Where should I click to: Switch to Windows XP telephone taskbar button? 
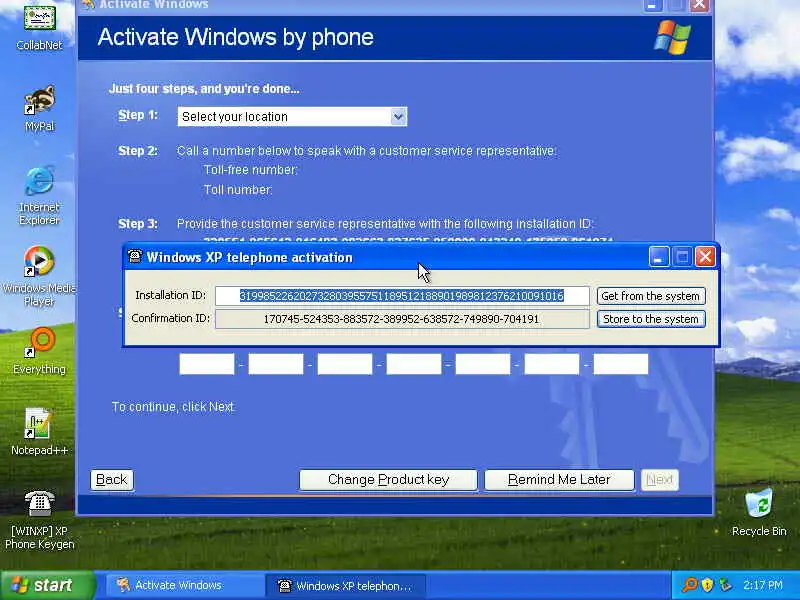[x=345, y=585]
